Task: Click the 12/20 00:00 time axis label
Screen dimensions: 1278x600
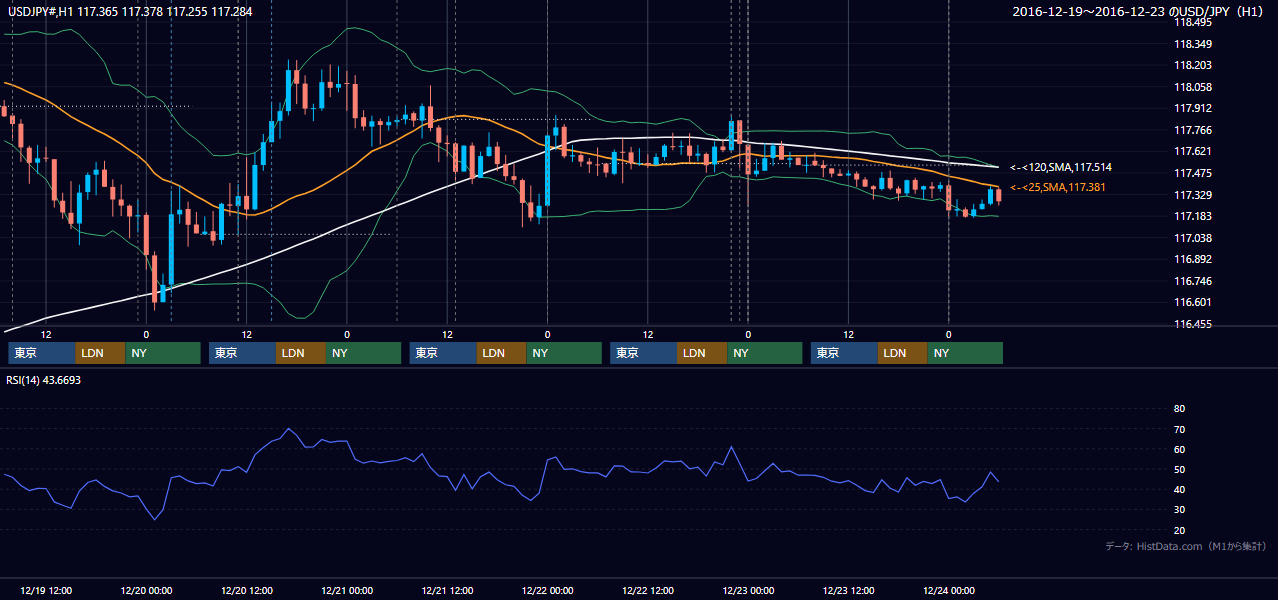Action: 146,590
